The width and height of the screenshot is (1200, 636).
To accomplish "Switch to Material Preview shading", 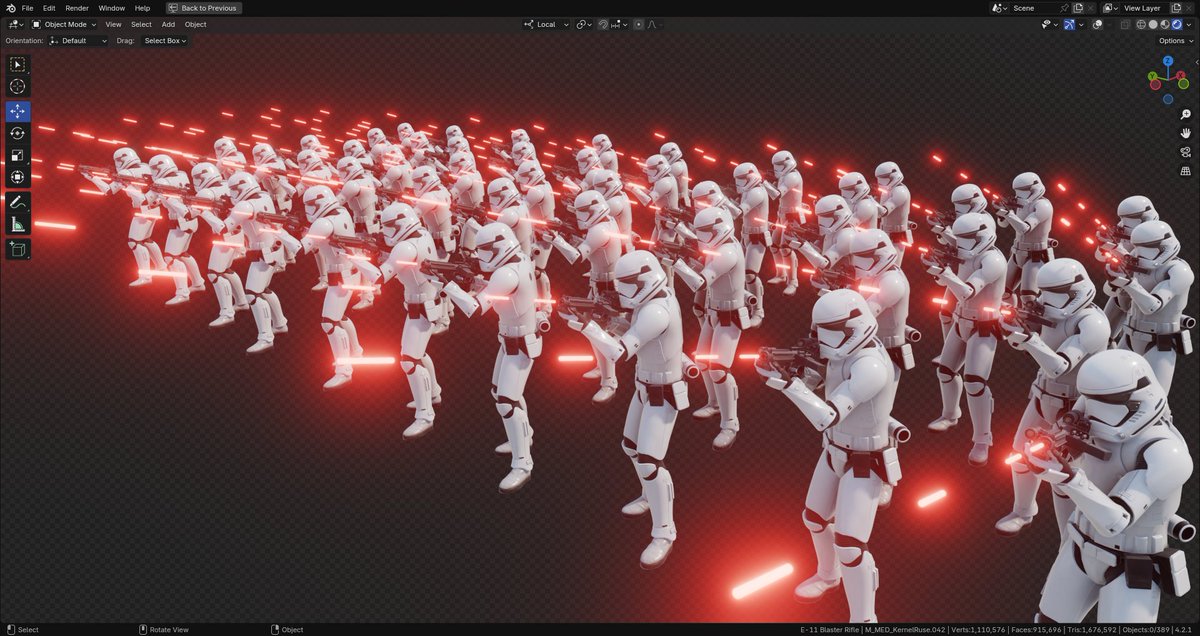I will coord(1165,24).
